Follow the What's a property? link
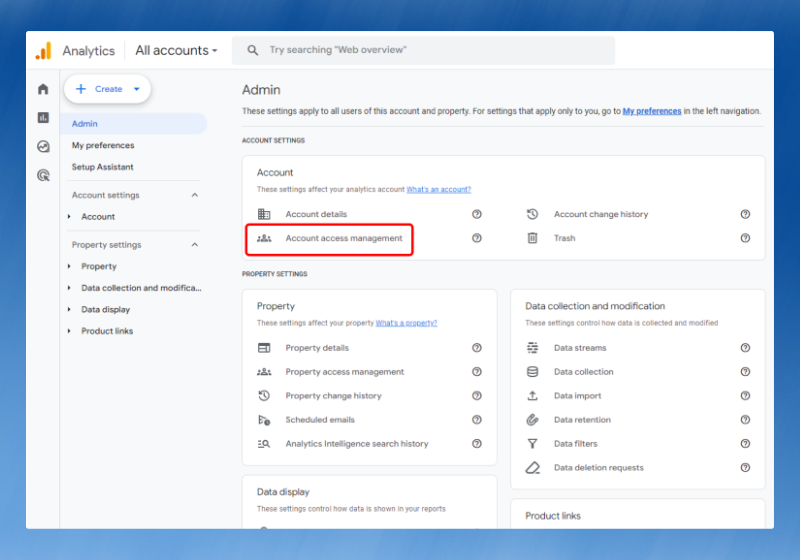This screenshot has height=560, width=800. click(x=407, y=323)
